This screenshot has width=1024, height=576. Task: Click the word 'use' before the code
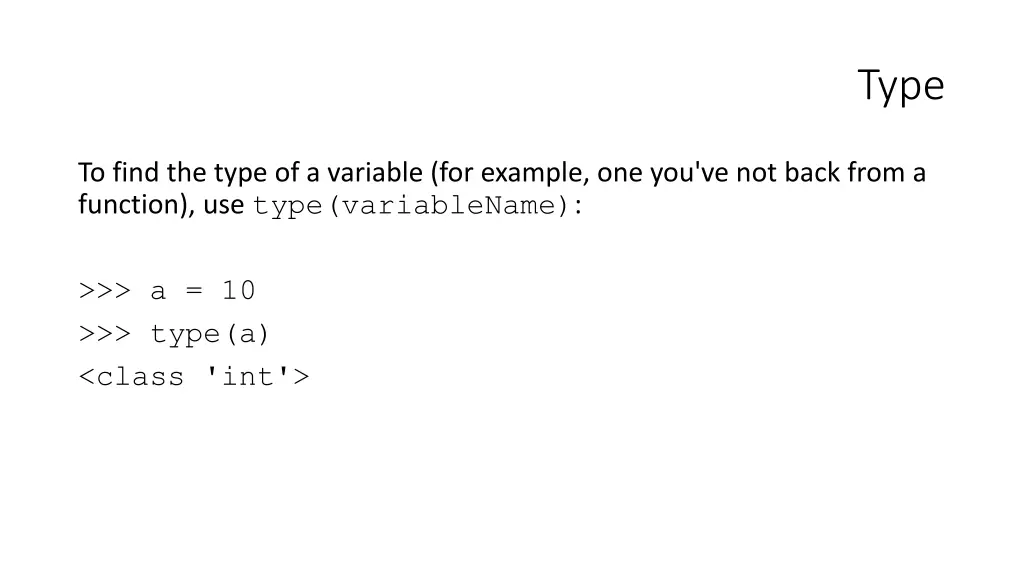pyautogui.click(x=223, y=206)
